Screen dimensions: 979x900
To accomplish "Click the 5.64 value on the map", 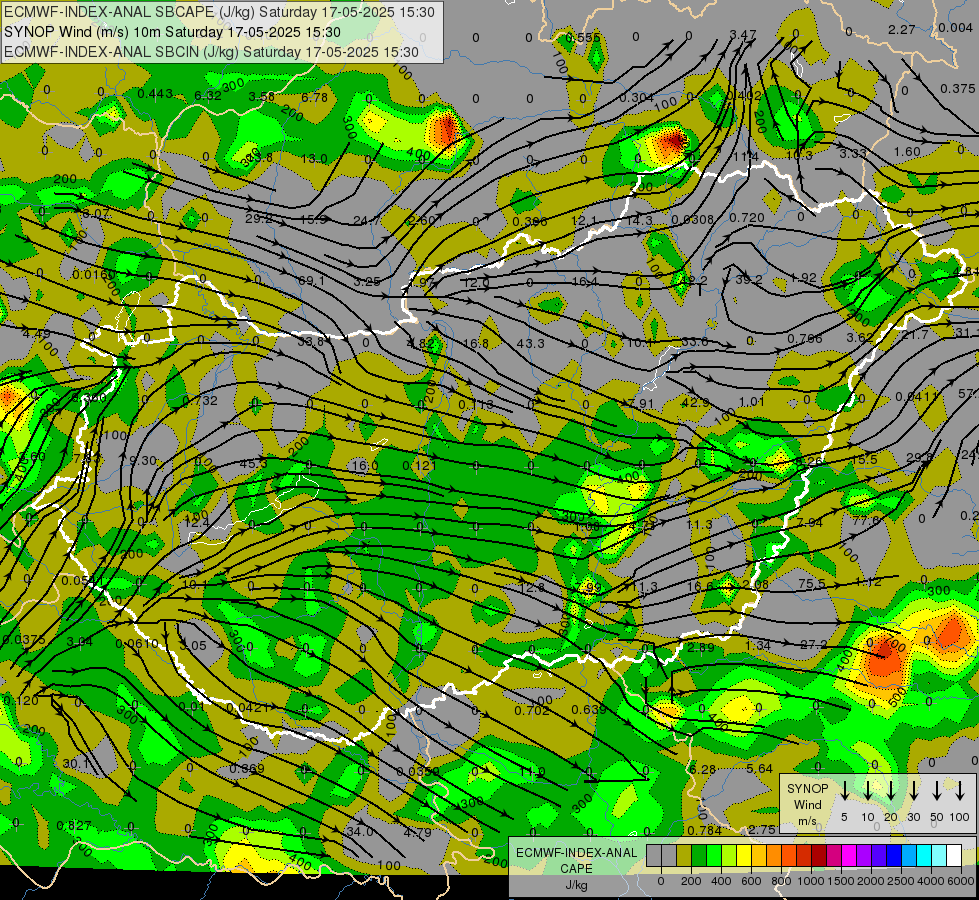I will click(759, 768).
